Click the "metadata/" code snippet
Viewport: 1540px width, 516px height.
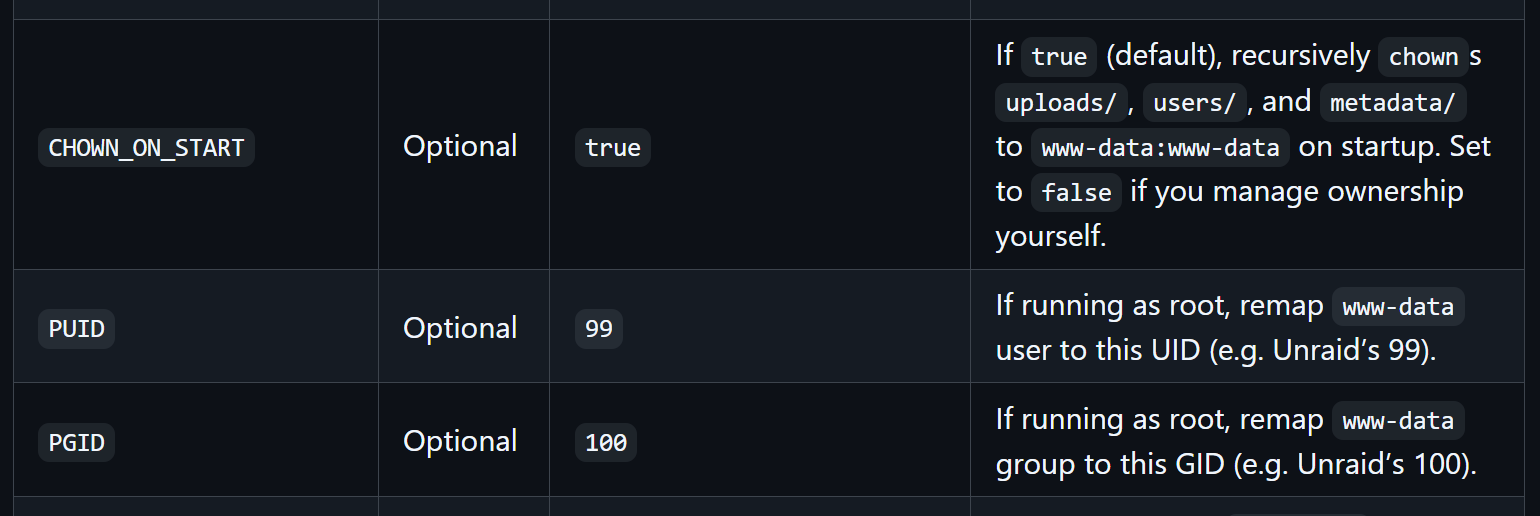point(1393,103)
